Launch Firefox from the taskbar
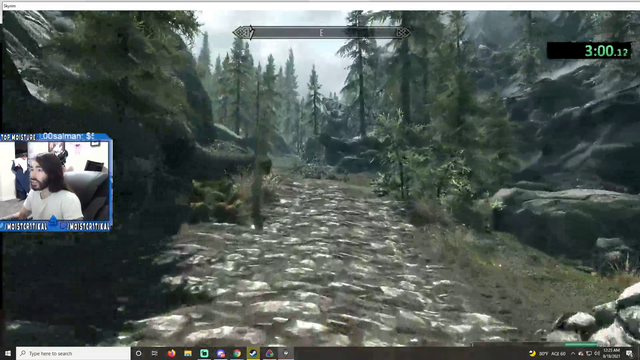 click(x=171, y=353)
